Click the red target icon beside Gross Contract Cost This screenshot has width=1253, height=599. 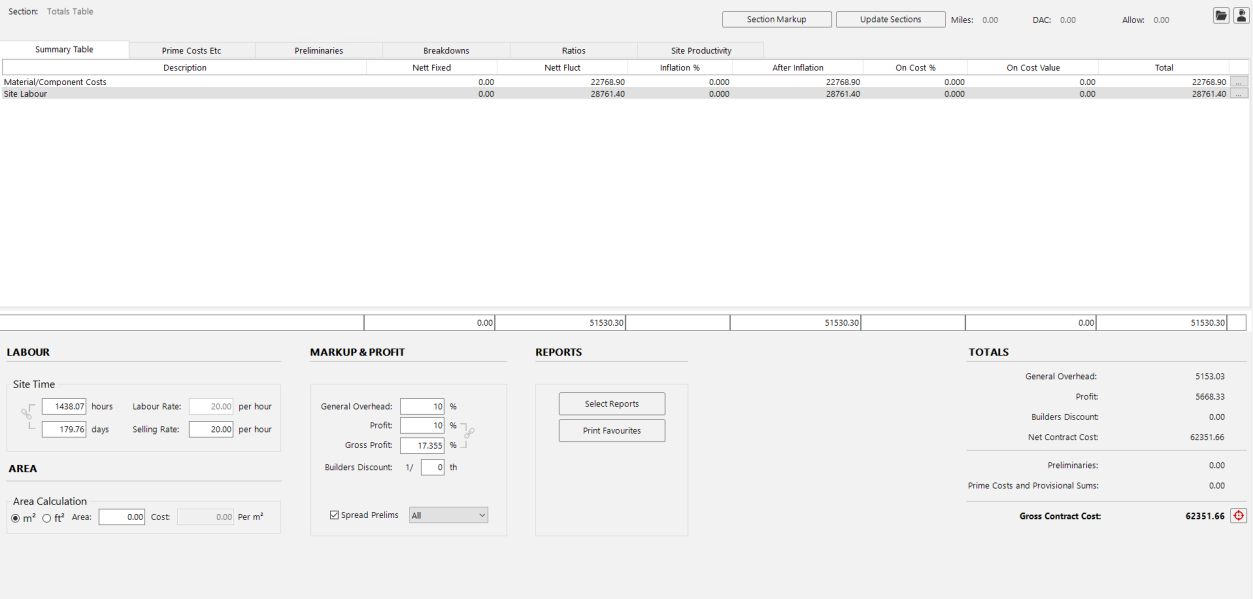click(x=1238, y=516)
